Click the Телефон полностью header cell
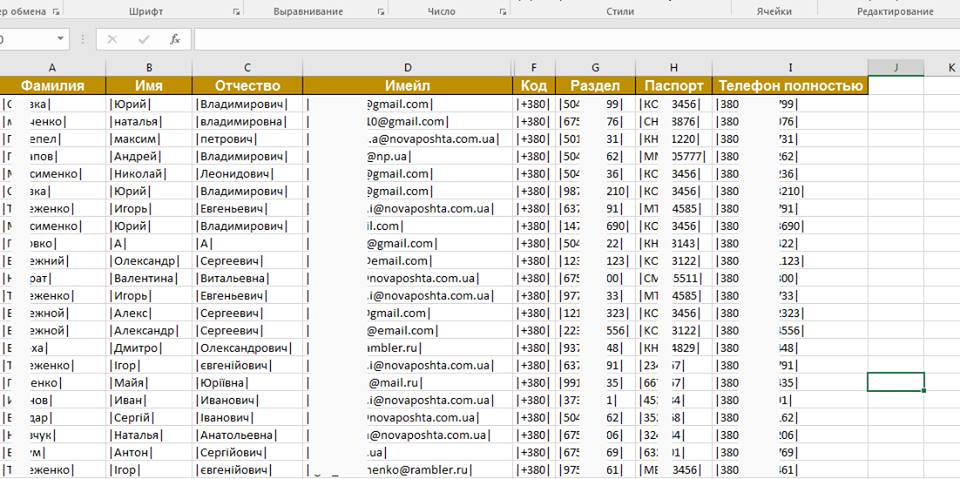Image resolution: width=960 pixels, height=479 pixels. click(790, 86)
